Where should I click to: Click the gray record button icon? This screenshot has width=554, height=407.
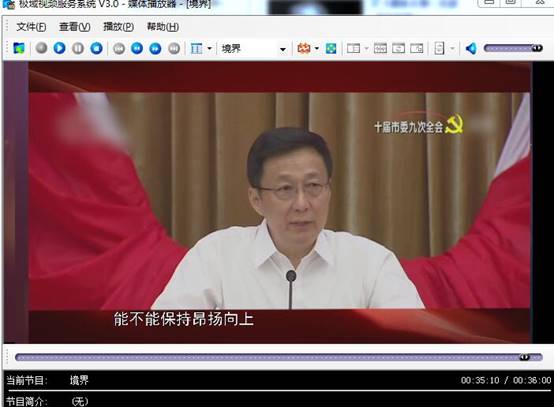click(41, 48)
